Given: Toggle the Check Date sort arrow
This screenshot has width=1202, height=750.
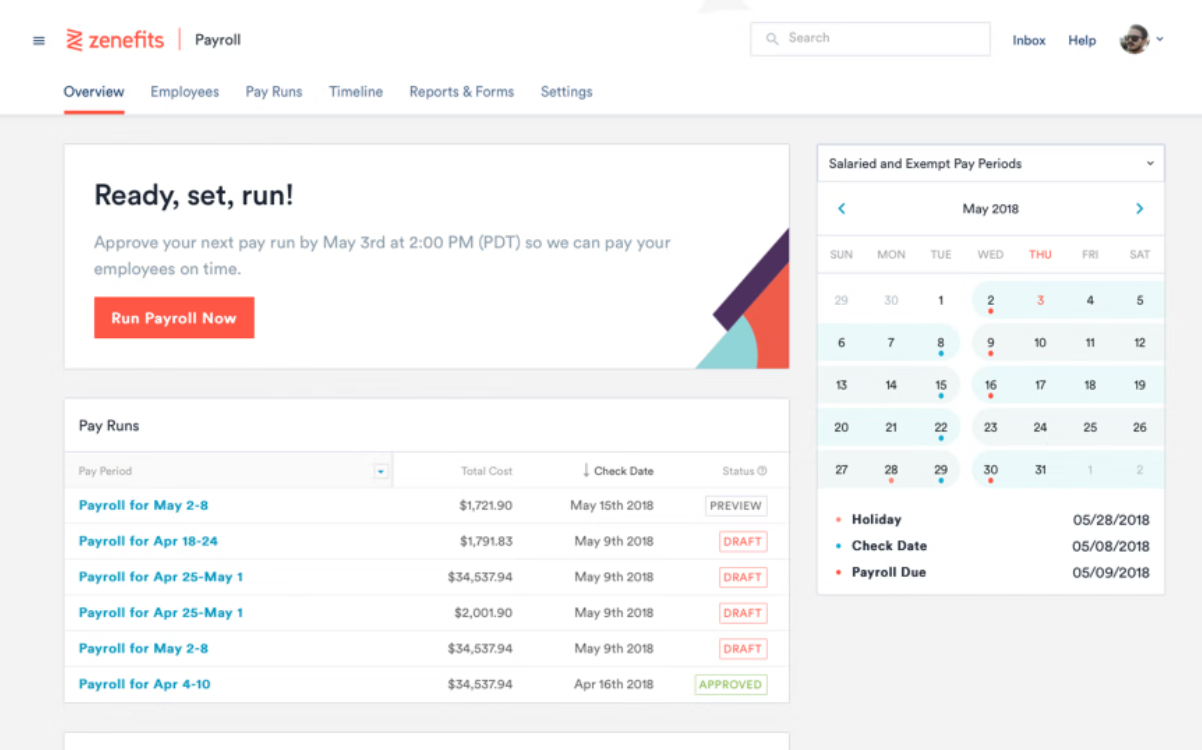Looking at the screenshot, I should click(x=585, y=470).
